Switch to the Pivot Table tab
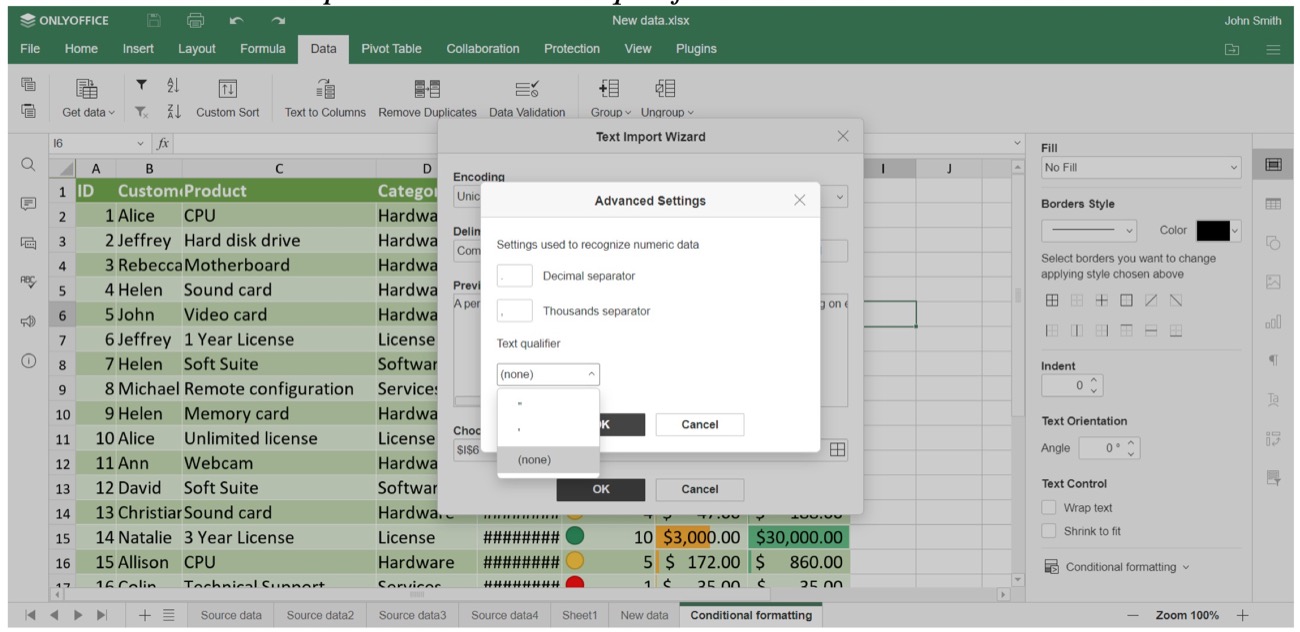1300x632 pixels. tap(391, 47)
